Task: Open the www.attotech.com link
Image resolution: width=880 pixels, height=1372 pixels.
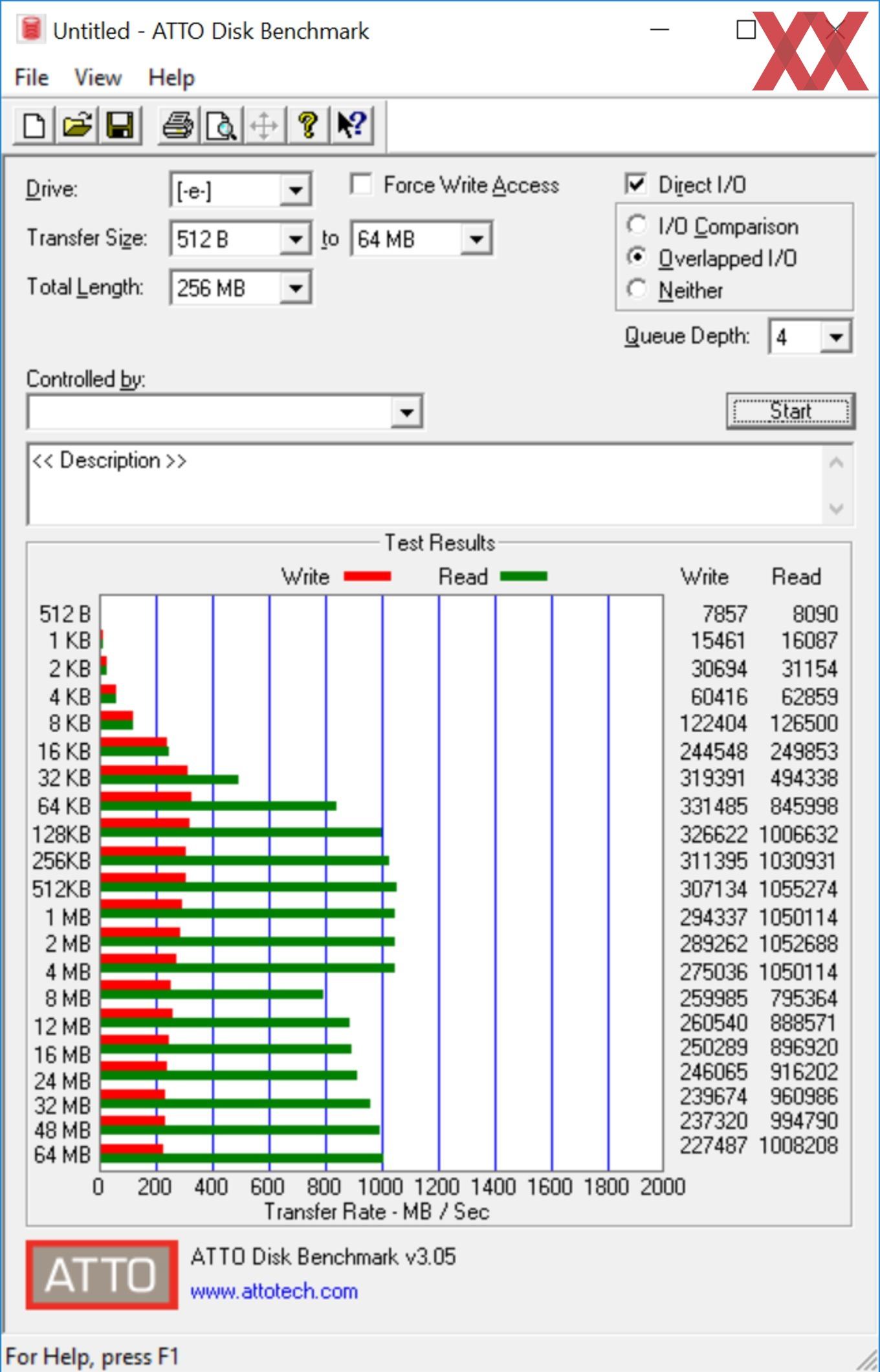Action: click(x=274, y=1291)
